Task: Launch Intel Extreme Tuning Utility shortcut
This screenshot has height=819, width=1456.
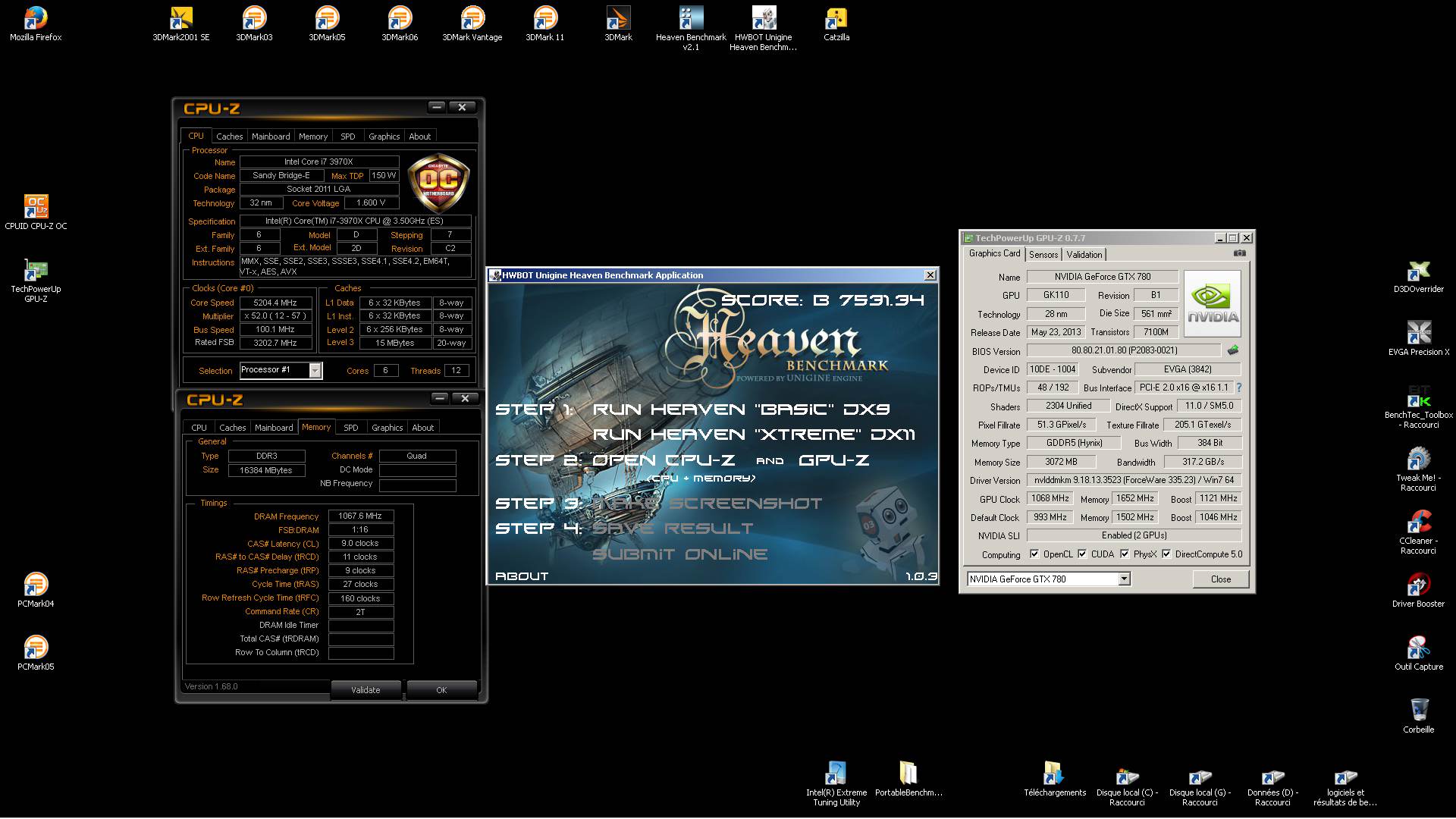Action: [836, 784]
